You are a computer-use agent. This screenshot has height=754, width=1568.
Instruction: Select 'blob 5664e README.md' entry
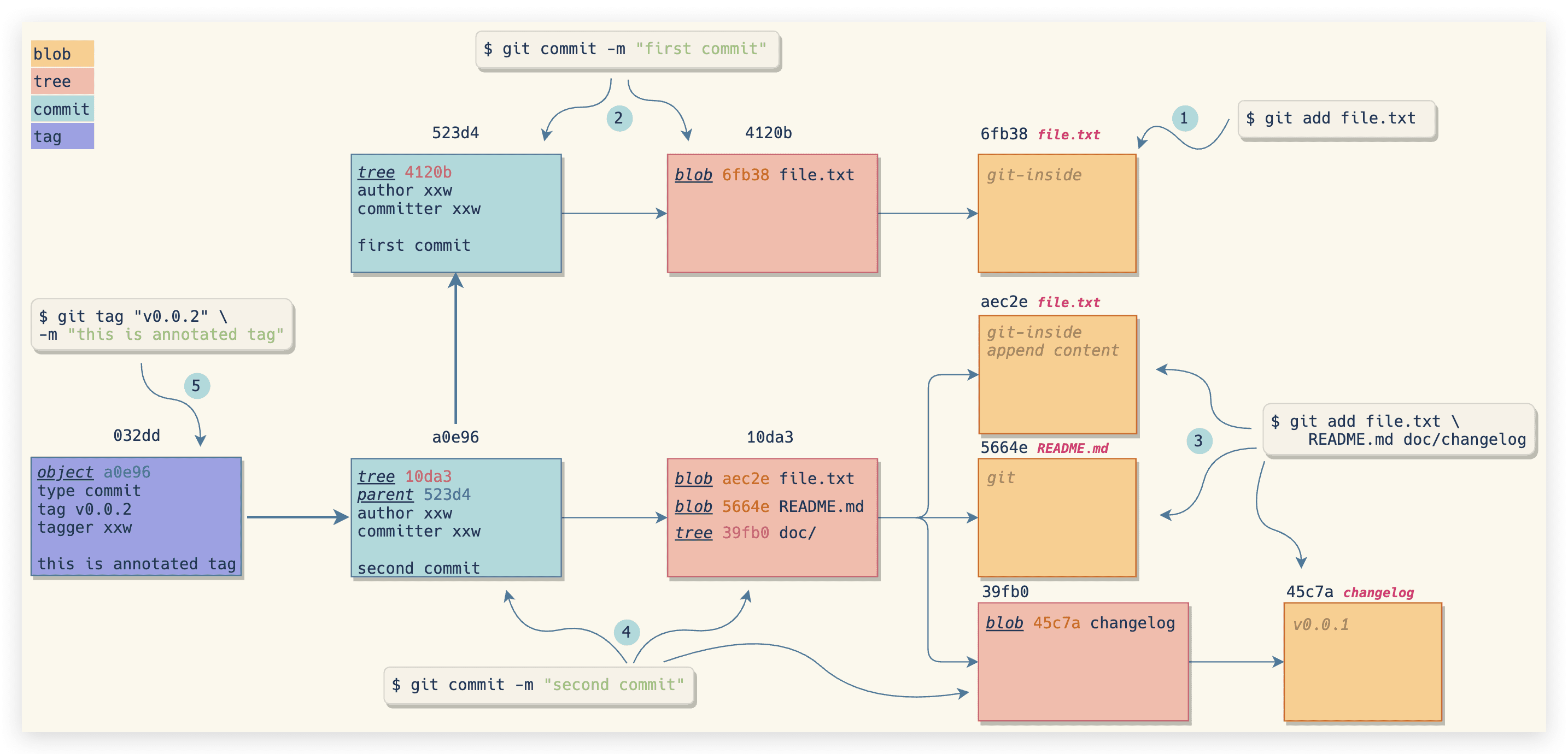click(769, 506)
